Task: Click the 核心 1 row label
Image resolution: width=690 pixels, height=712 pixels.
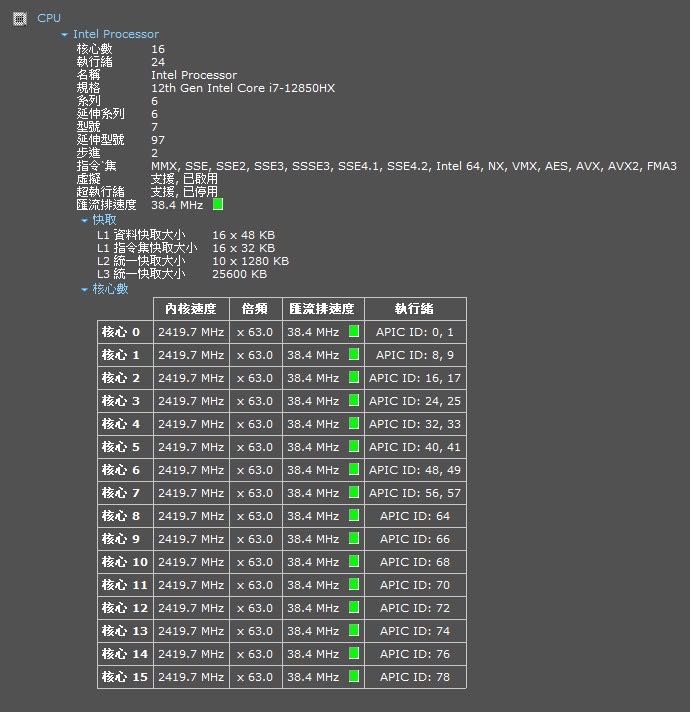Action: 125,355
